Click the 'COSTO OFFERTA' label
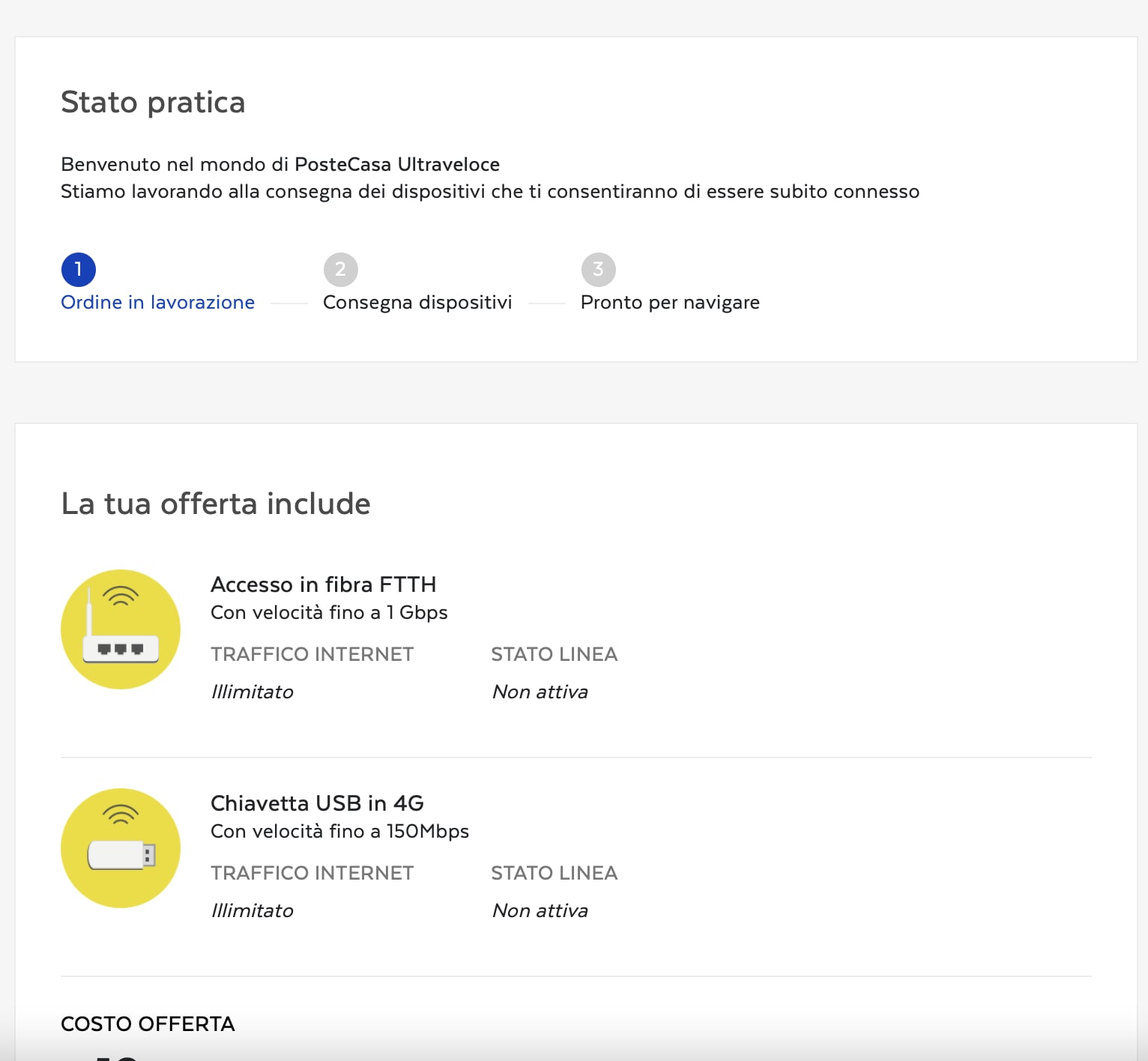The image size is (1148, 1061). [x=148, y=1024]
